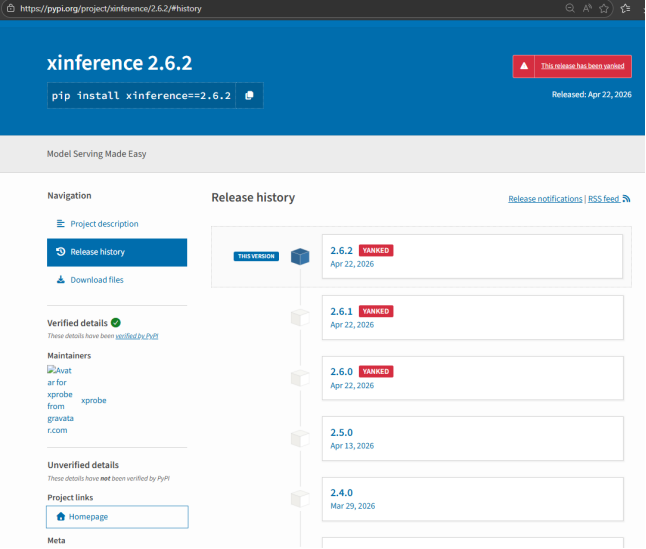Click the Project description list icon
646x549 pixels.
[x=61, y=224]
